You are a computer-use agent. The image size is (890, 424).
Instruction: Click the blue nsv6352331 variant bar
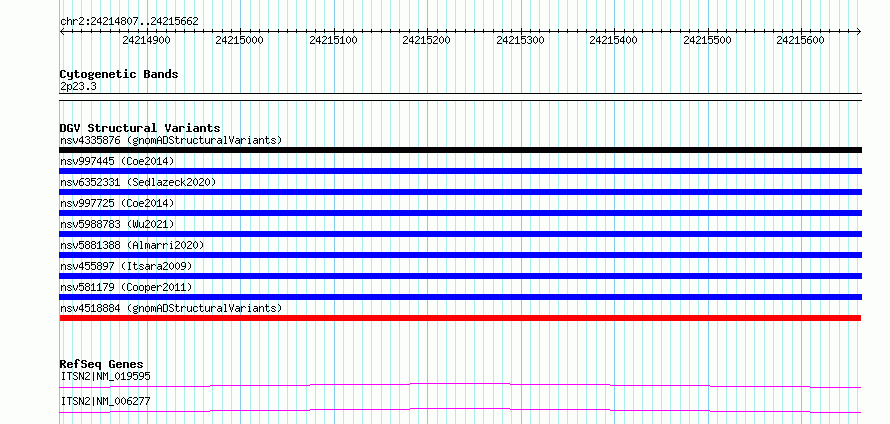coord(460,192)
